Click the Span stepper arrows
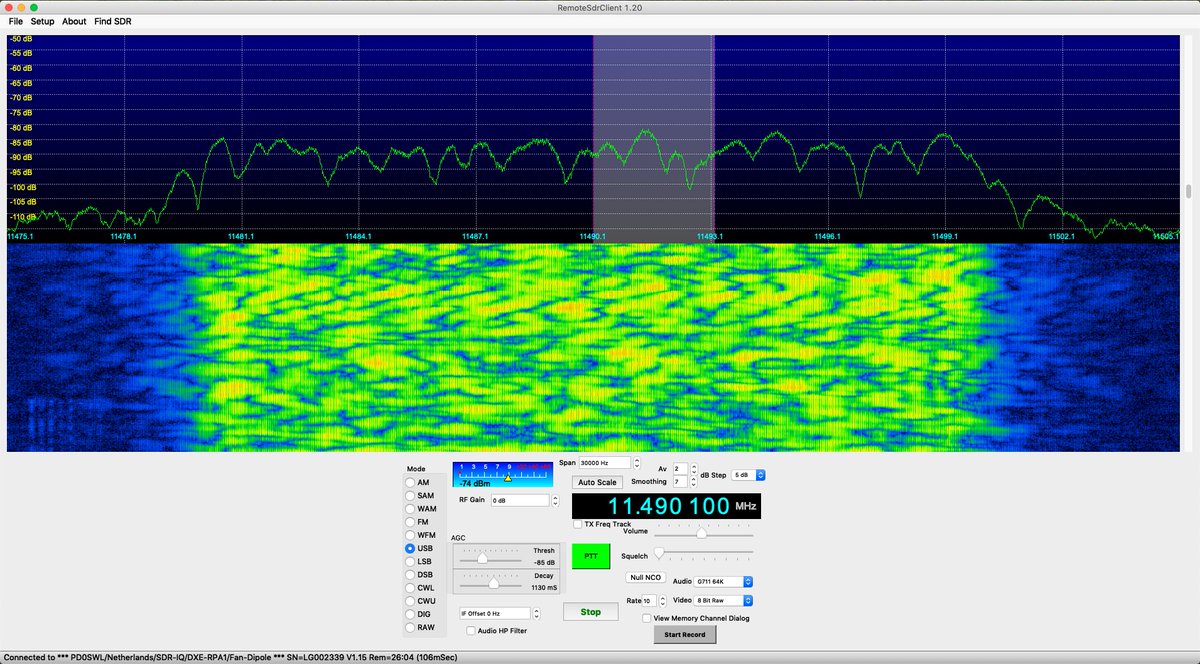The height and width of the screenshot is (664, 1200). point(637,463)
